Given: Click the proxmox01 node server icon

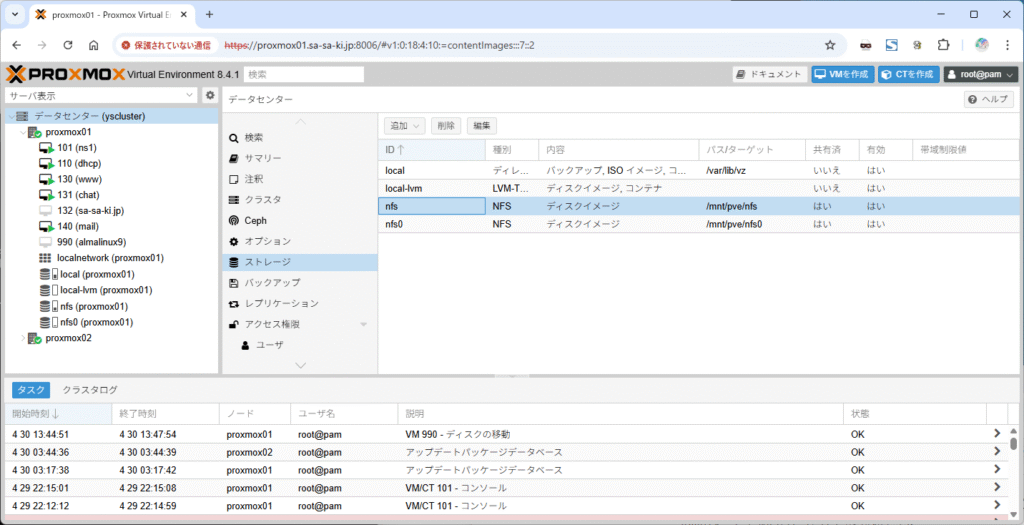Looking at the screenshot, I should click(35, 132).
